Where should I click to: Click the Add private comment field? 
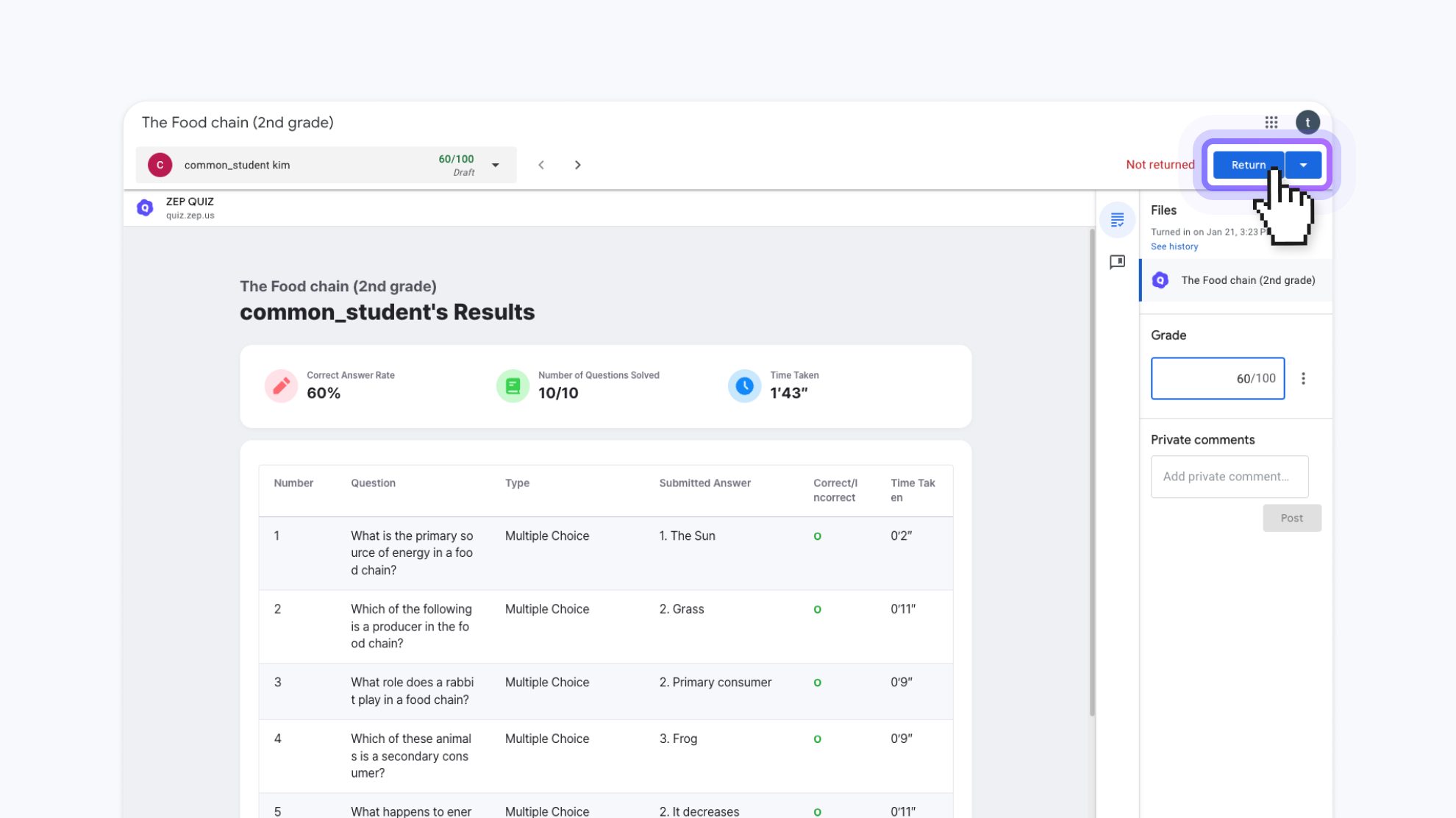[1229, 477]
